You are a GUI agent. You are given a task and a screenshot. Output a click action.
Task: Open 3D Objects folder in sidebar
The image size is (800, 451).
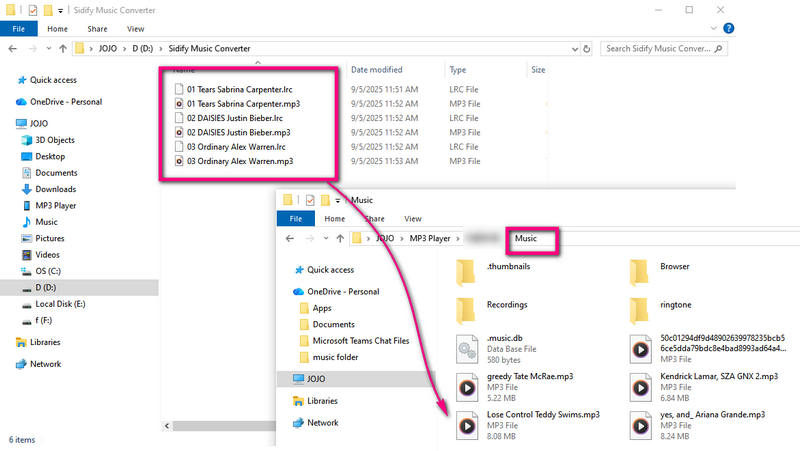click(x=55, y=140)
